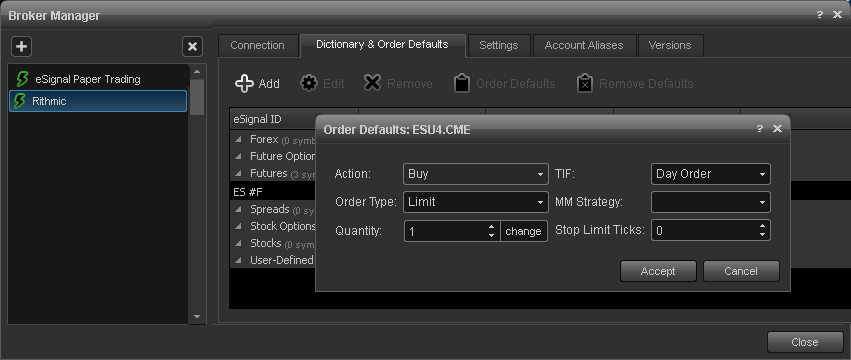Open the Action dropdown set to Buy
851x360 pixels.
click(x=475, y=174)
